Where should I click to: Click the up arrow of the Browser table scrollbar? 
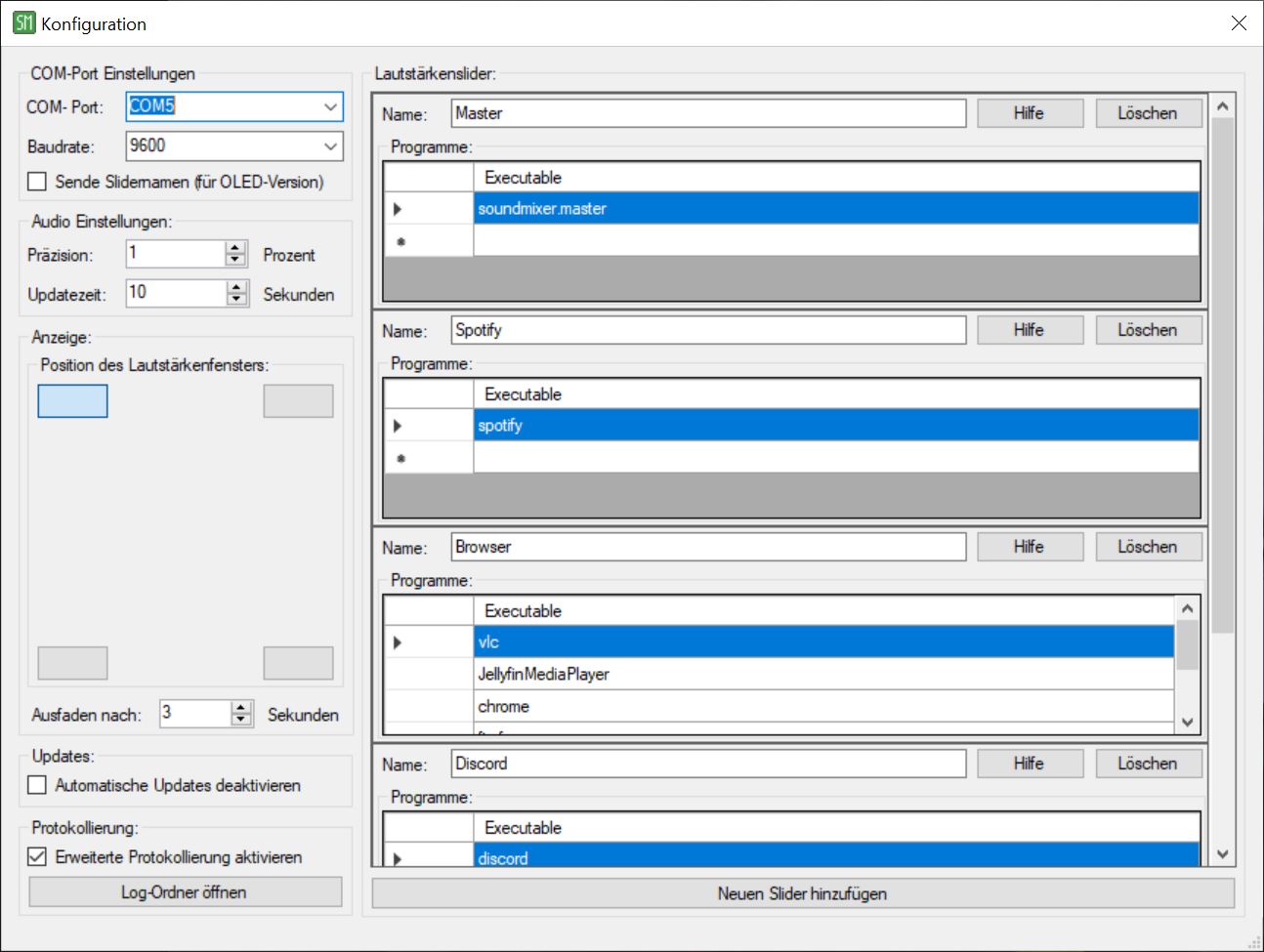click(x=1187, y=608)
